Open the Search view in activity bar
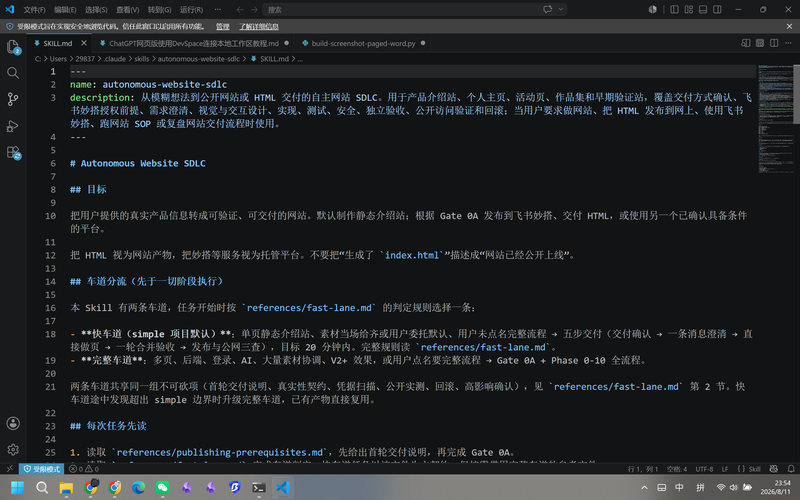Viewport: 800px width, 500px height. point(13,73)
